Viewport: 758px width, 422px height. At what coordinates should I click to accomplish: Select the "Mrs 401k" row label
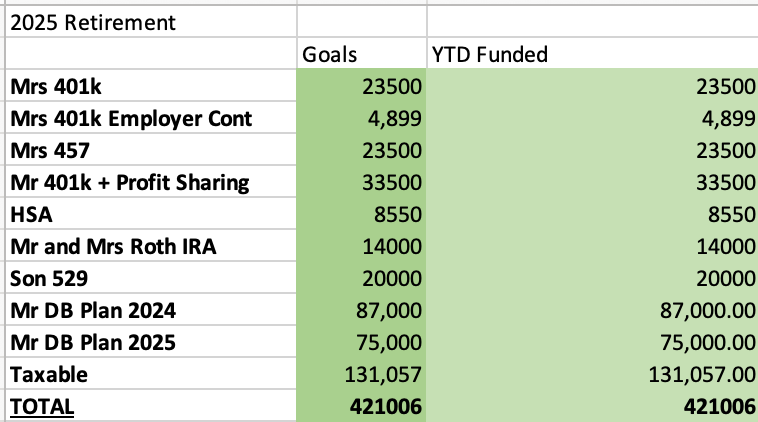(x=150, y=87)
